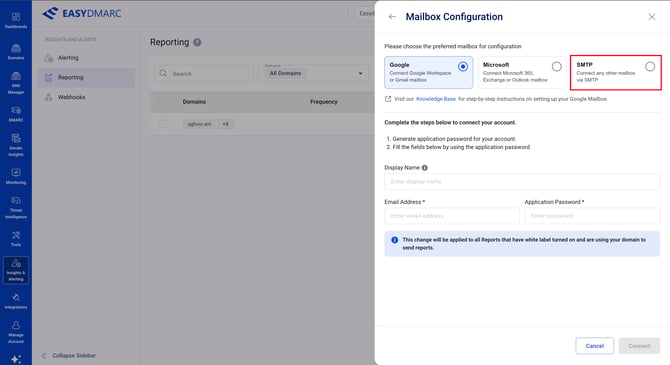
Task: Click the Display Name info icon
Action: pos(425,168)
